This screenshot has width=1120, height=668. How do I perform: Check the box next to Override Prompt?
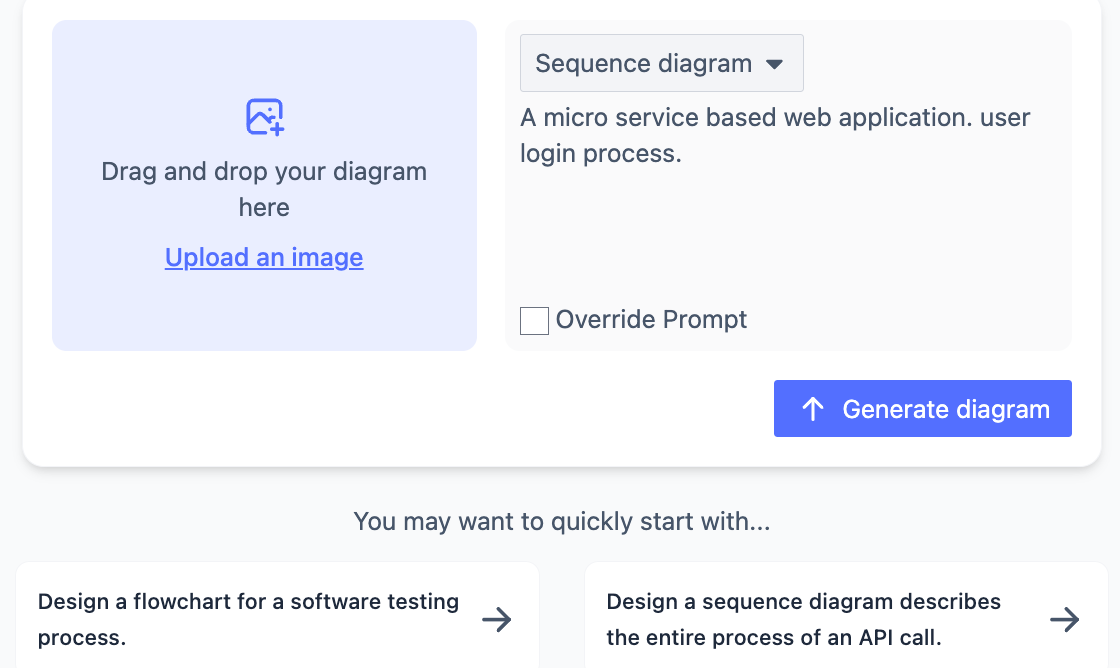coord(534,320)
